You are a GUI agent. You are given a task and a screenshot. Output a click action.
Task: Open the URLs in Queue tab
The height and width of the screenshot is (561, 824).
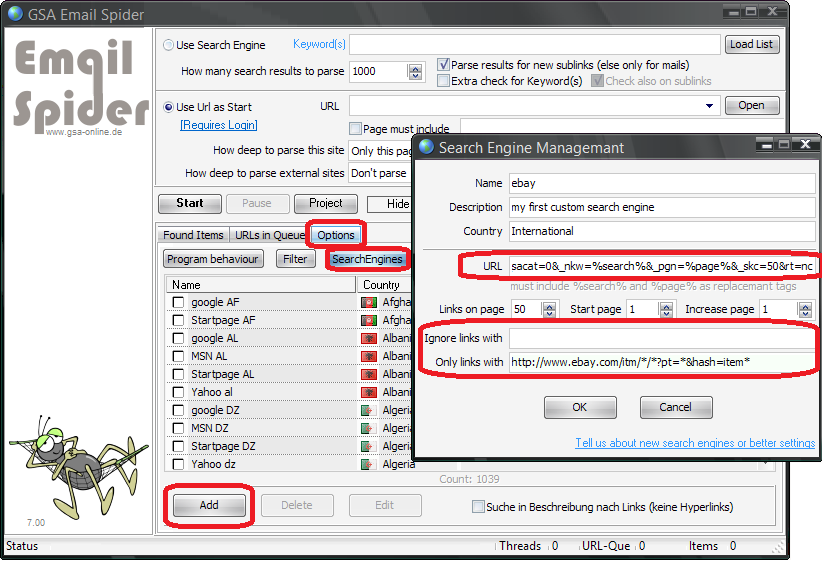coord(268,236)
